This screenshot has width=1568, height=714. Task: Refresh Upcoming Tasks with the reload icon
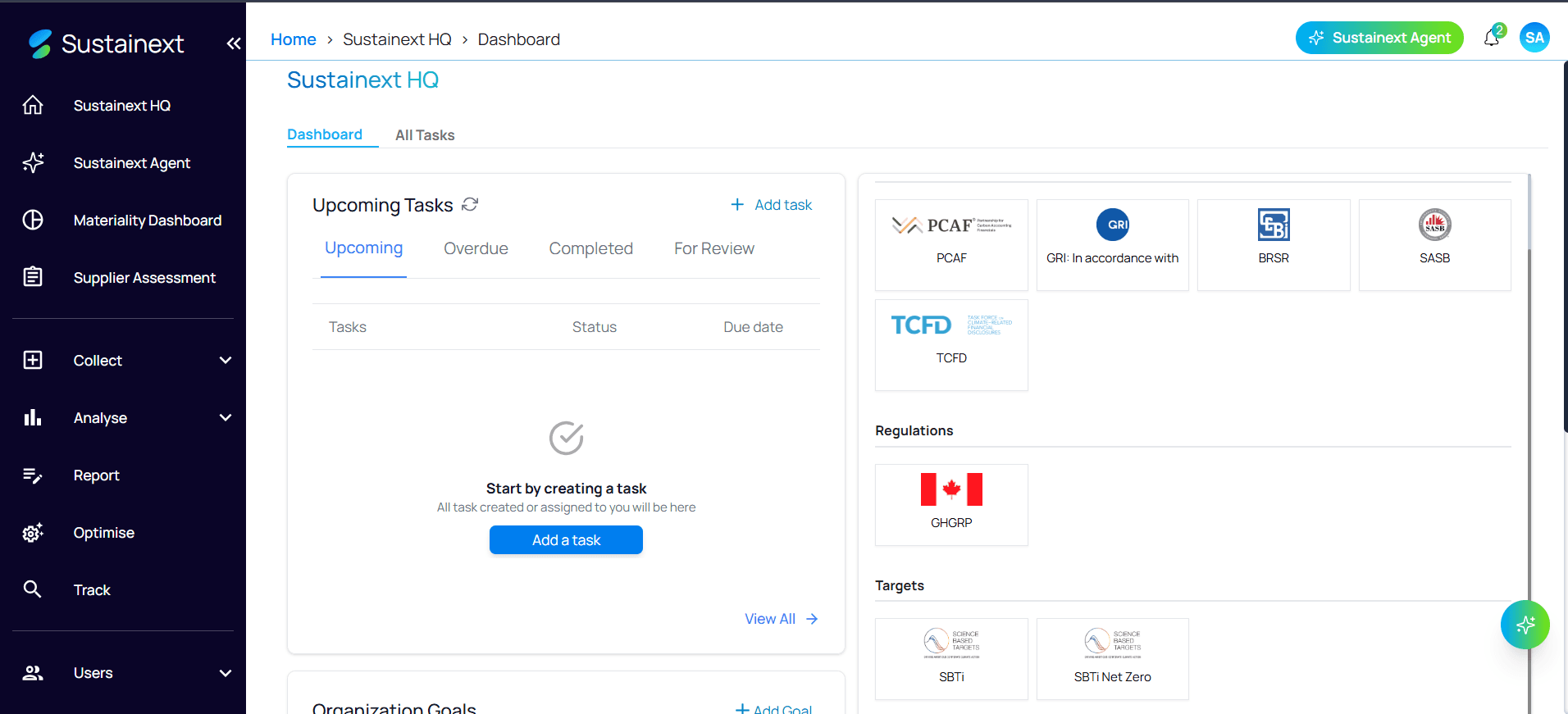pos(470,204)
